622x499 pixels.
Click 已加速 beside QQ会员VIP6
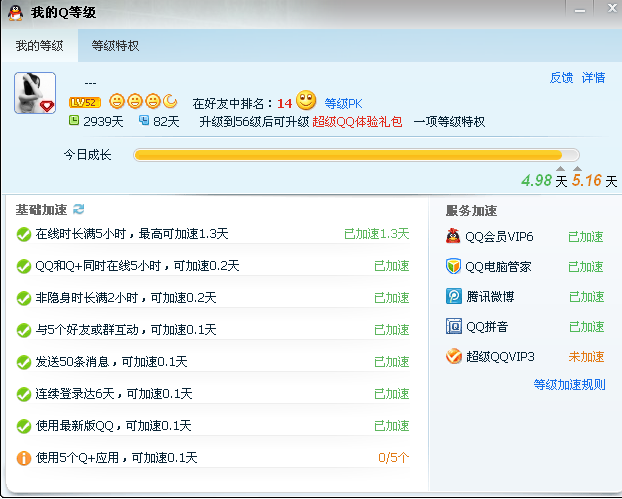coord(586,237)
